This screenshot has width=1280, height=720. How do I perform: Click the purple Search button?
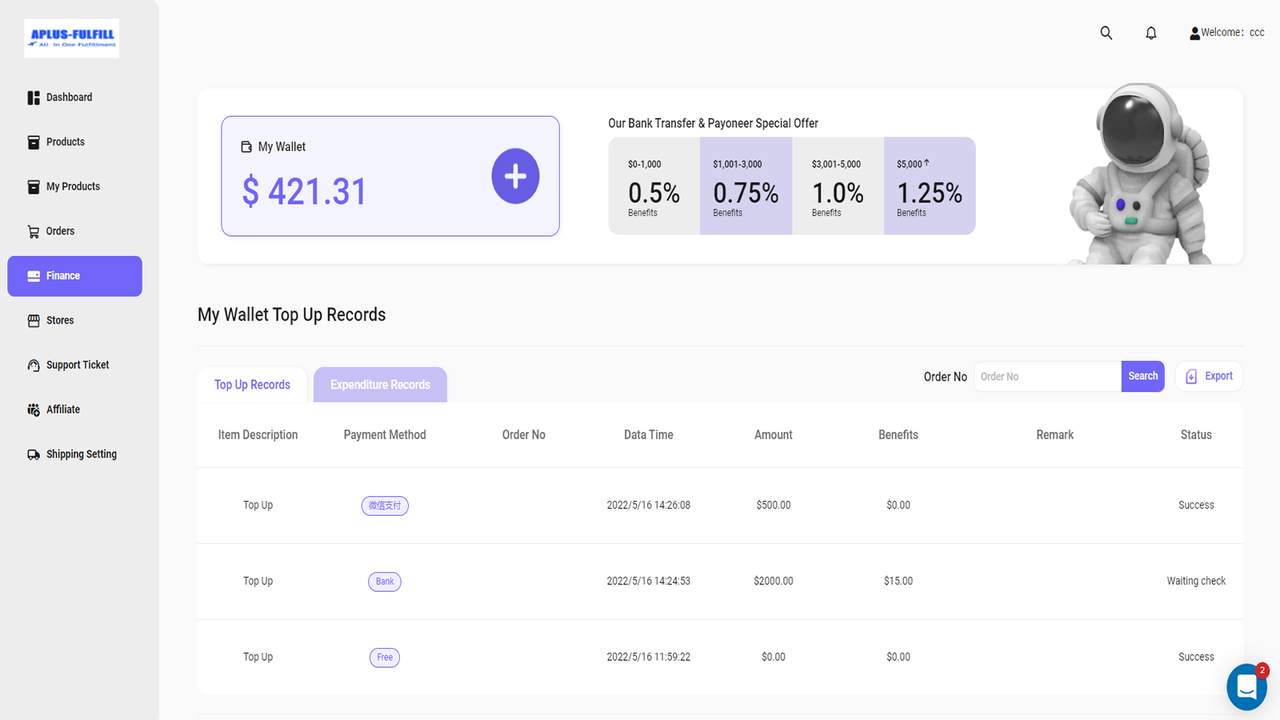(x=1143, y=377)
